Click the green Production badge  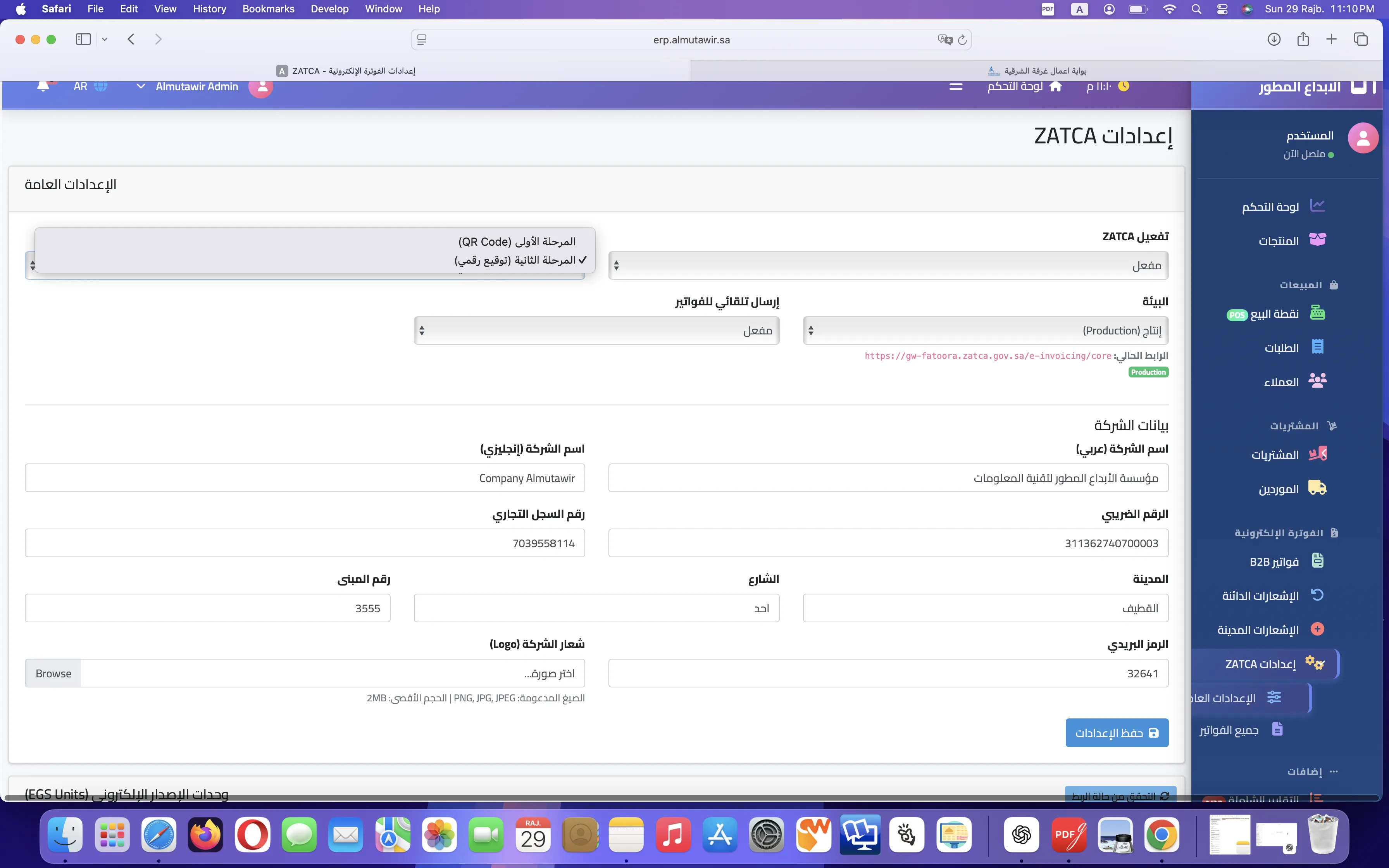[1148, 372]
